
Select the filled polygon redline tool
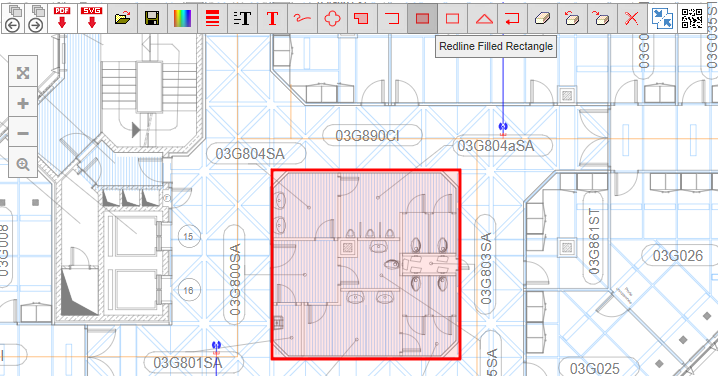pyautogui.click(x=362, y=18)
